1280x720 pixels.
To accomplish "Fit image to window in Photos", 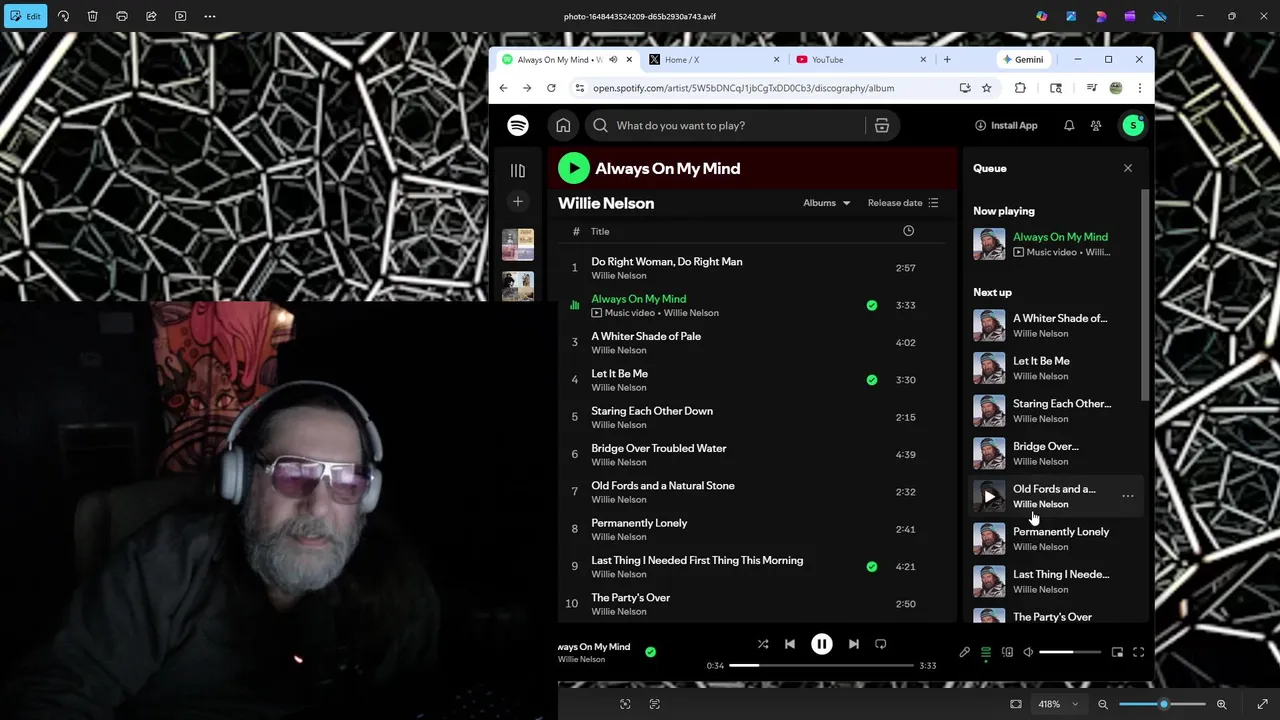I will (1016, 704).
